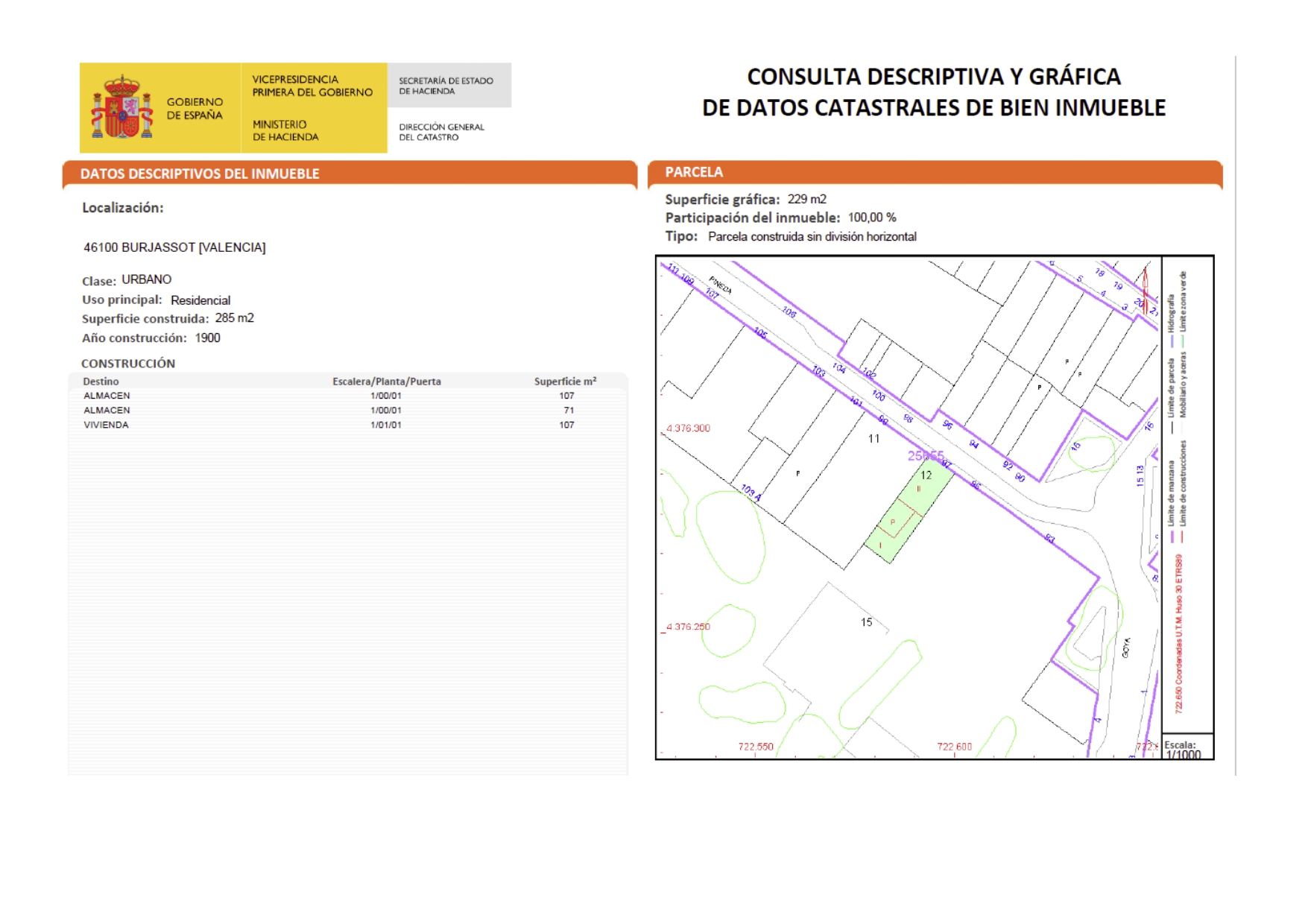This screenshot has height=924, width=1308.
Task: Click the MINISTERIO DE HACIENDA logo block
Action: pos(285,130)
